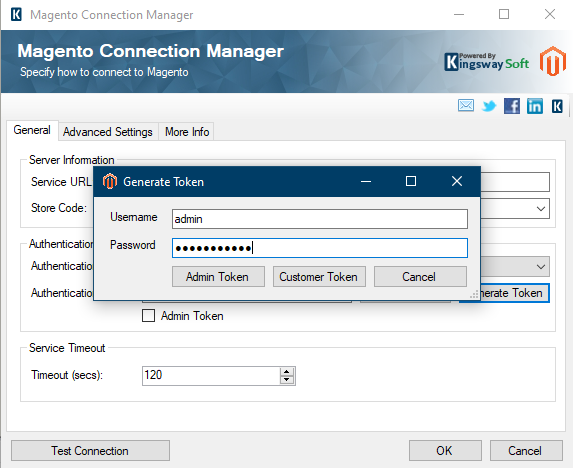The image size is (573, 468).
Task: Switch to the More Info tab
Action: click(x=187, y=132)
